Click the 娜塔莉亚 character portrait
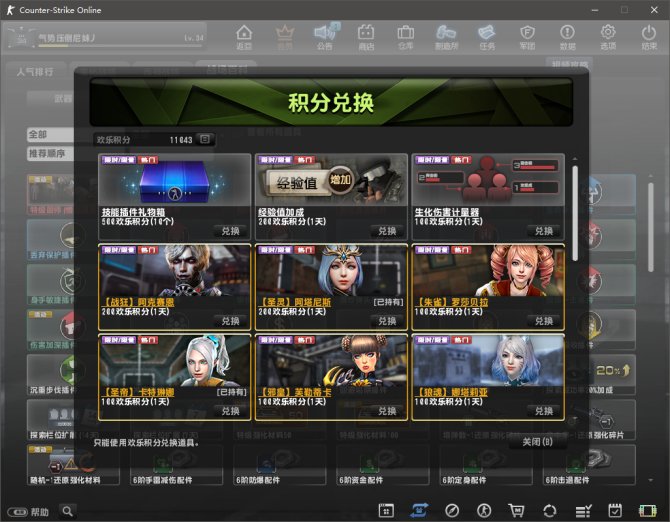Image resolution: width=670 pixels, height=522 pixels. click(488, 361)
